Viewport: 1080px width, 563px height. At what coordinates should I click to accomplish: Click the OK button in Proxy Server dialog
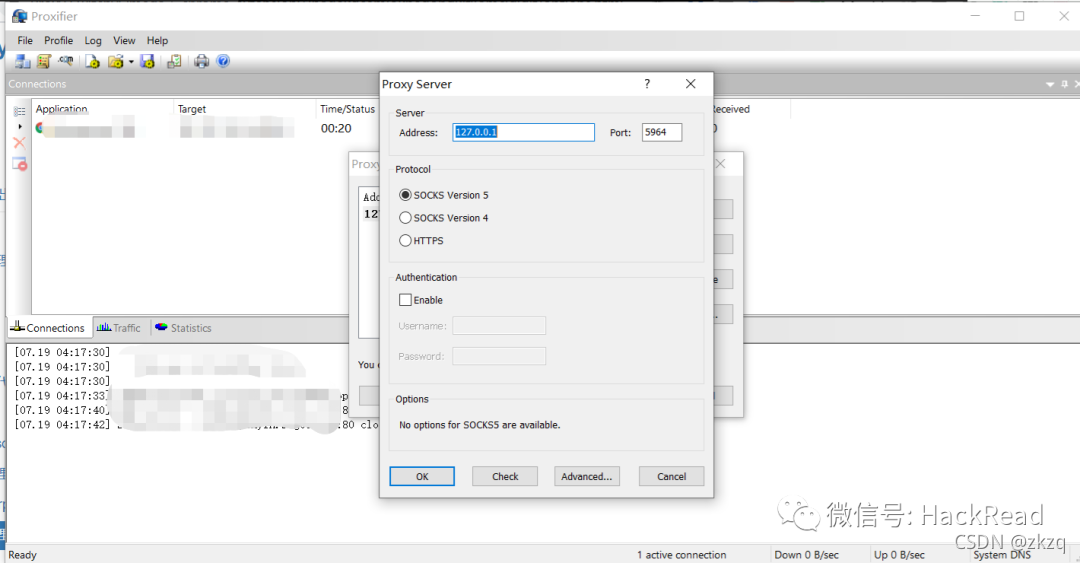(x=422, y=476)
